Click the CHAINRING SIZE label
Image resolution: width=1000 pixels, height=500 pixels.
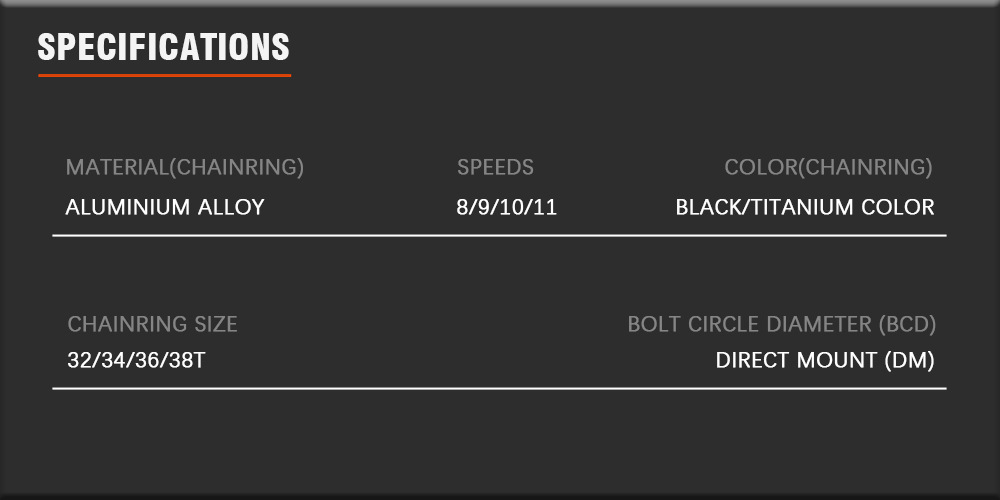pyautogui.click(x=152, y=324)
